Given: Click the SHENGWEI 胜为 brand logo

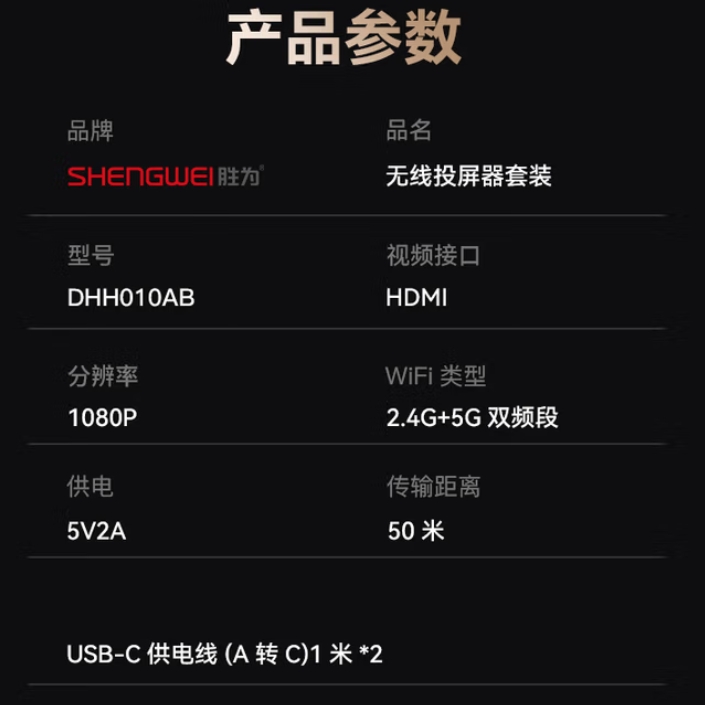Looking at the screenshot, I should click(x=165, y=176).
